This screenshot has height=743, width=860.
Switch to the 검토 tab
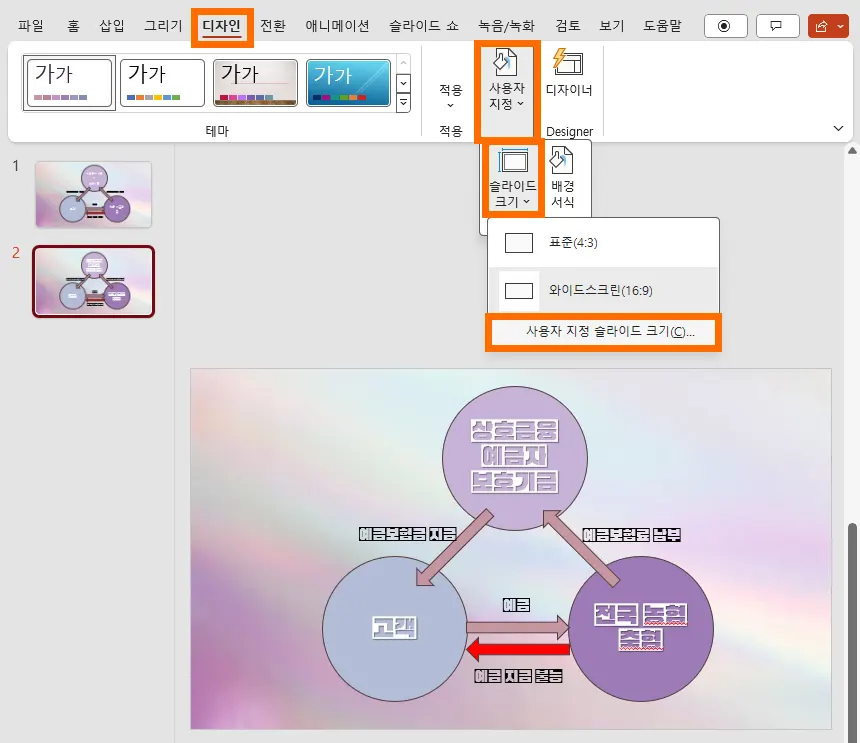tap(568, 26)
